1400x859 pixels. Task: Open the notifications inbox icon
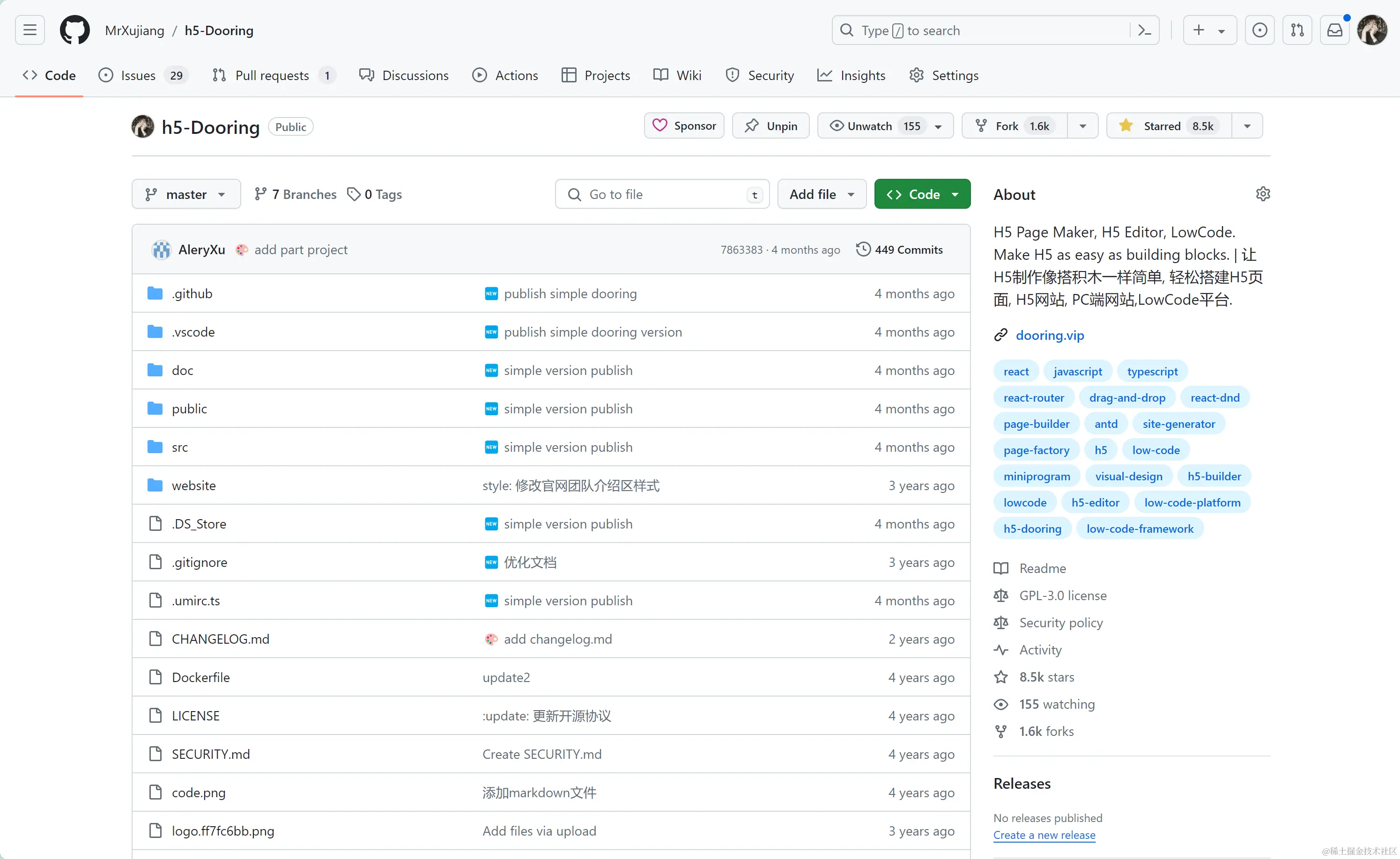(x=1334, y=30)
